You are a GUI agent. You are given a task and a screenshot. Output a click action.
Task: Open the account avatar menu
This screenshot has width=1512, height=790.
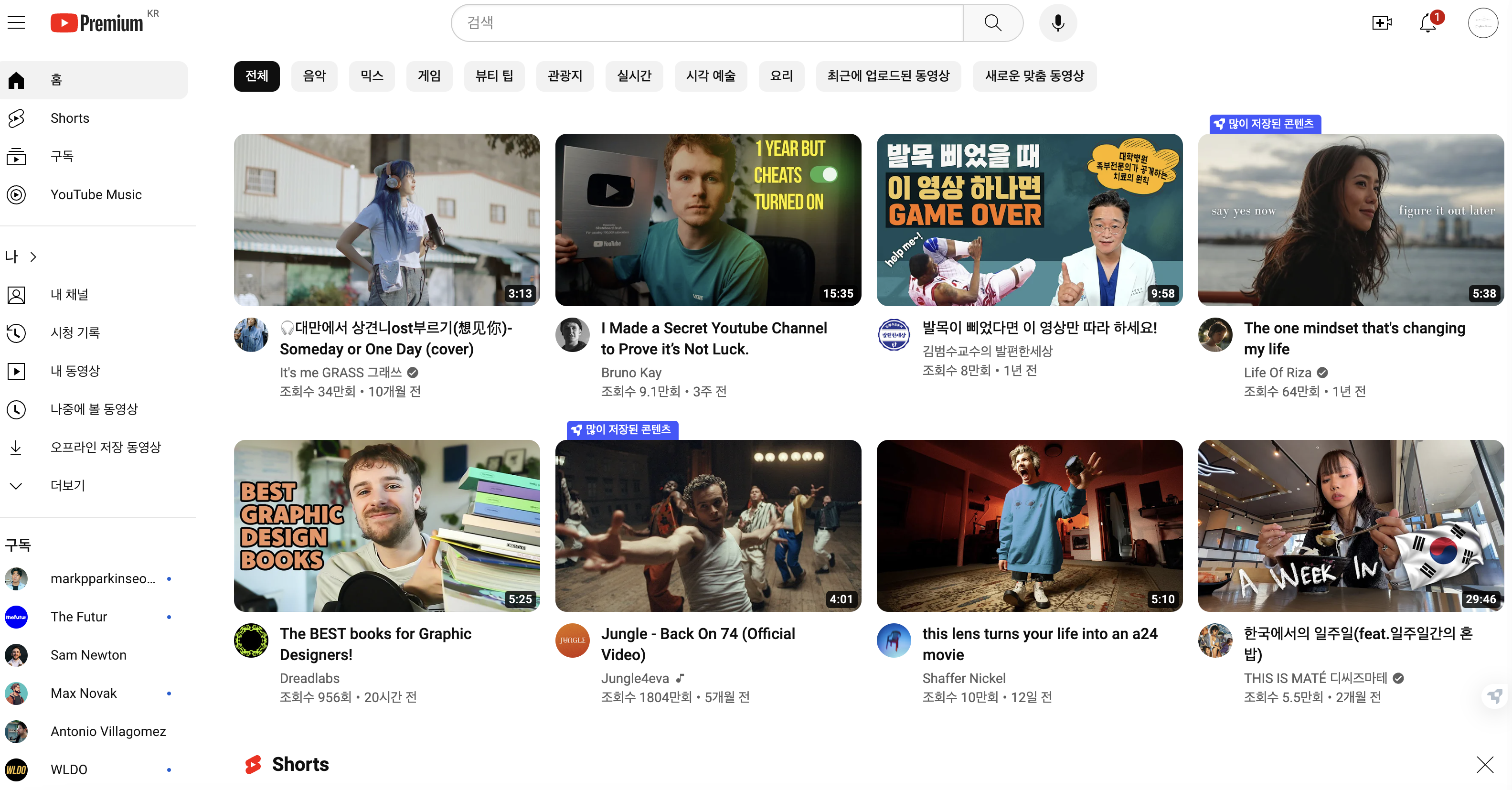[1483, 23]
